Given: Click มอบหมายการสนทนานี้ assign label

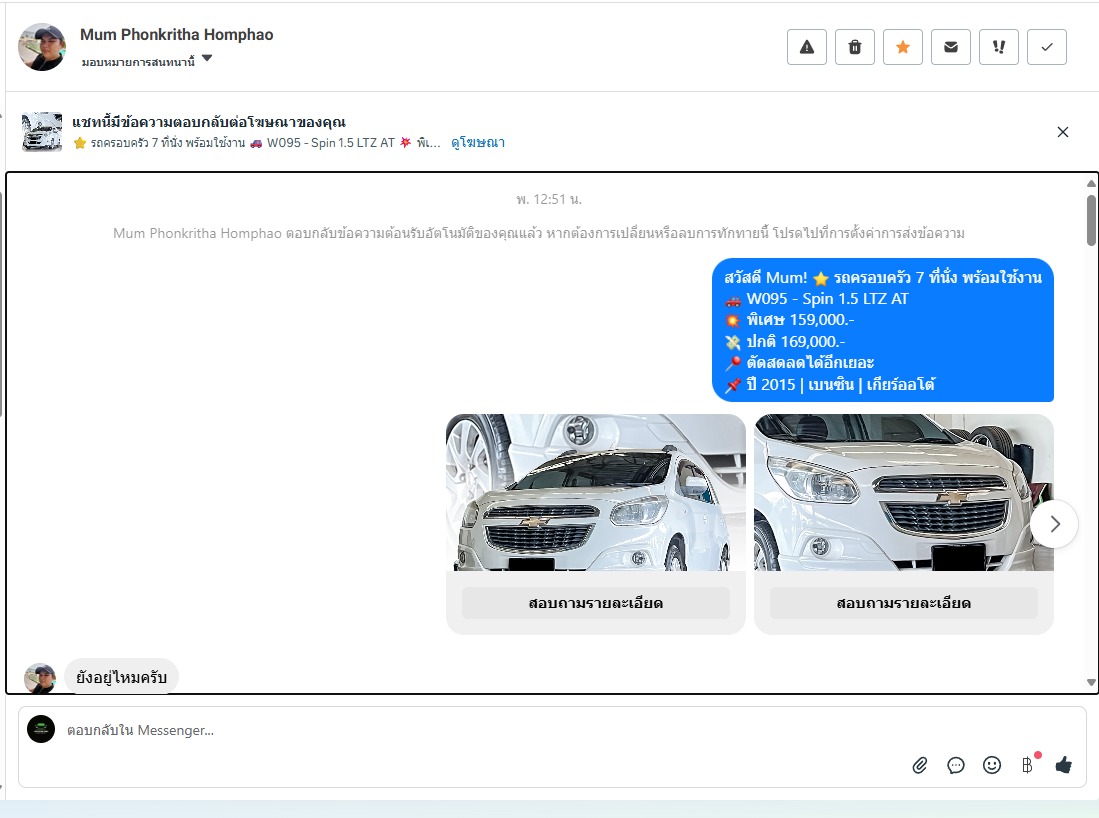Looking at the screenshot, I should tap(138, 62).
